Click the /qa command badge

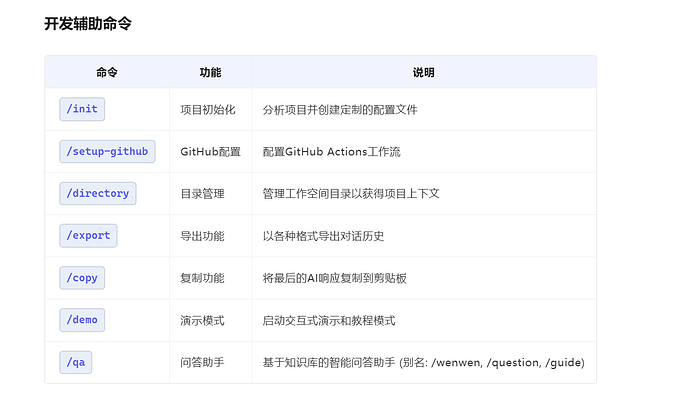[76, 362]
